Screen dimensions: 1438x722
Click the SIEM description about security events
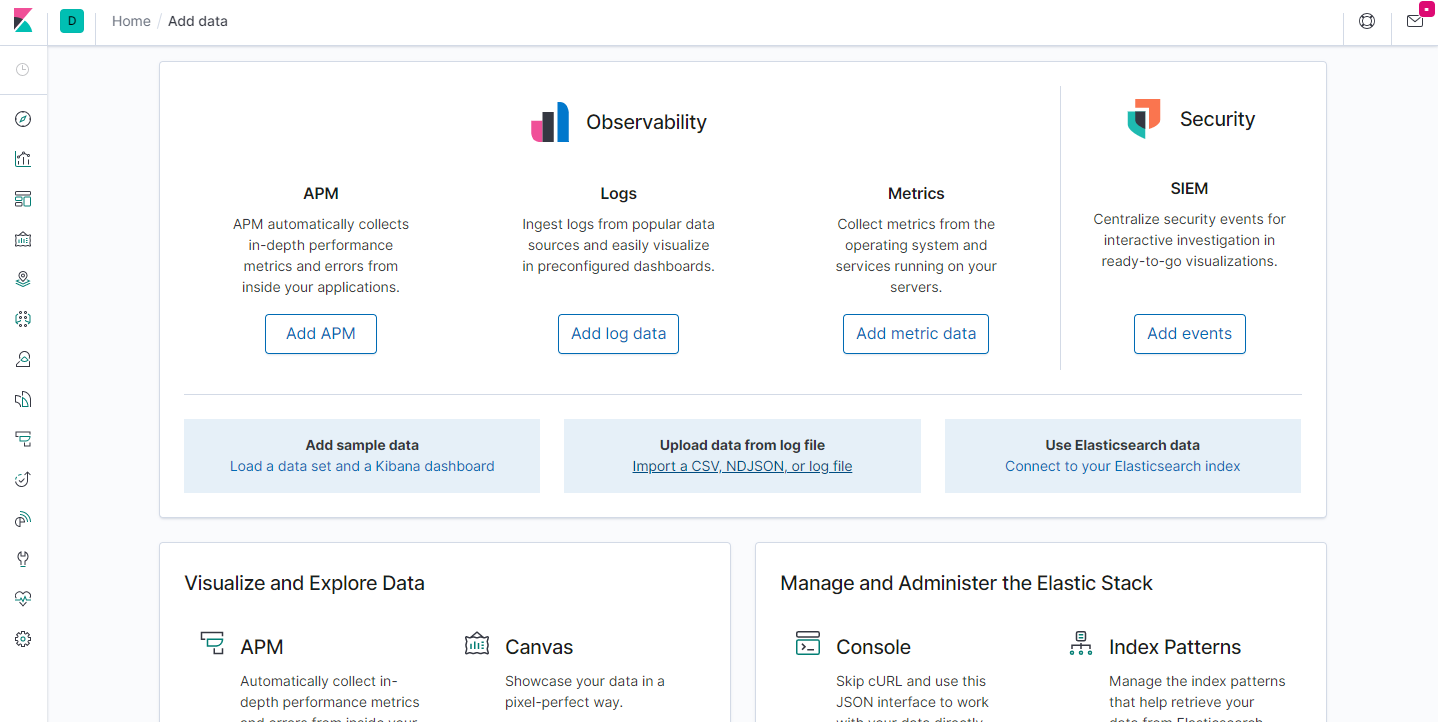tap(1190, 240)
